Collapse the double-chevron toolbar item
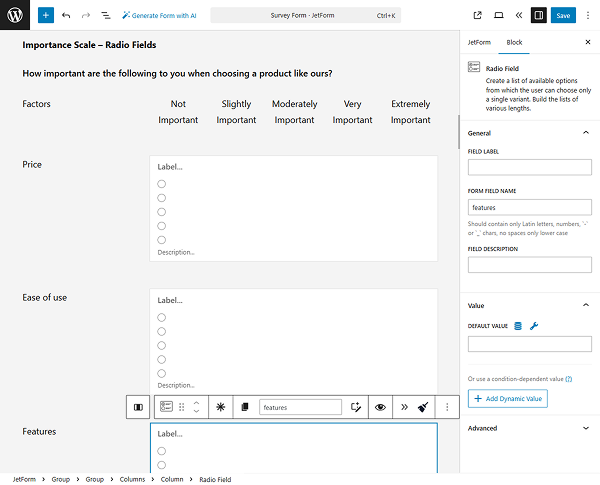The height and width of the screenshot is (485, 600). (x=518, y=15)
